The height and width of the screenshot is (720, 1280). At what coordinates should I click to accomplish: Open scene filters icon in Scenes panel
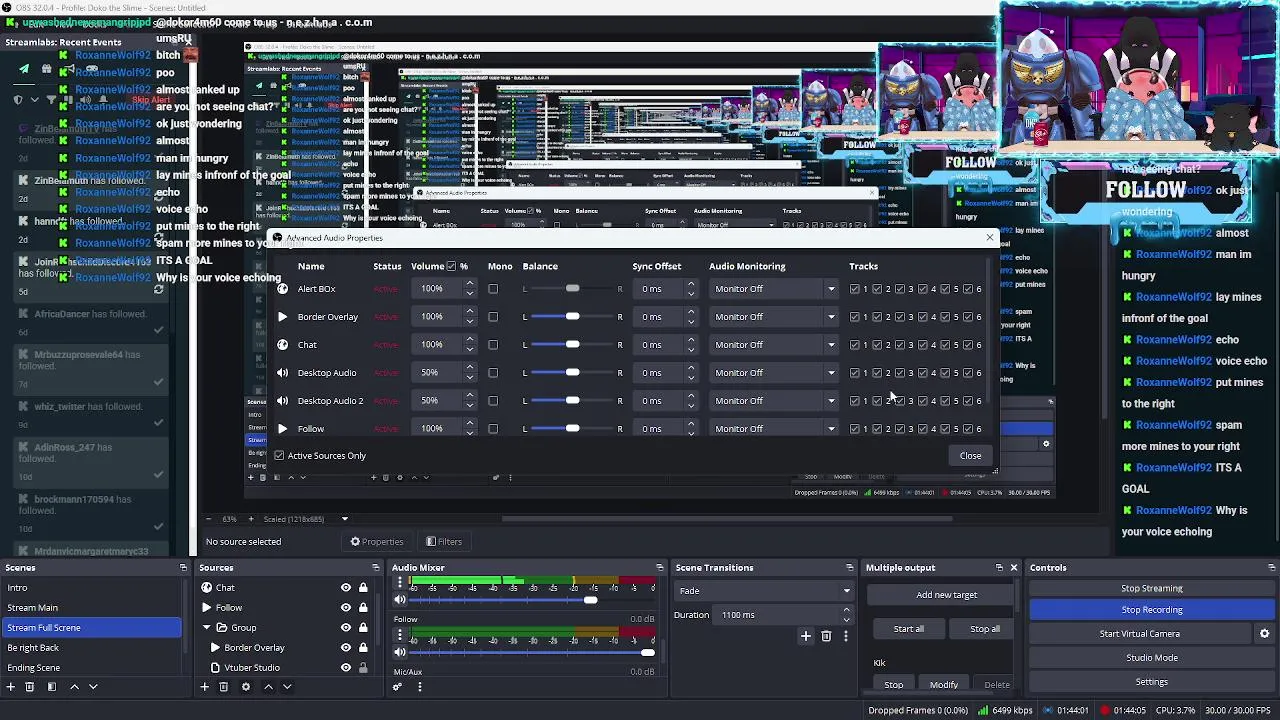pyautogui.click(x=51, y=687)
